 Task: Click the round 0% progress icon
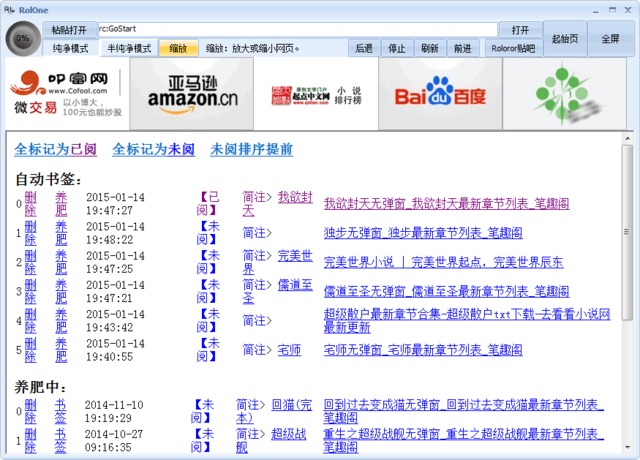(x=22, y=39)
